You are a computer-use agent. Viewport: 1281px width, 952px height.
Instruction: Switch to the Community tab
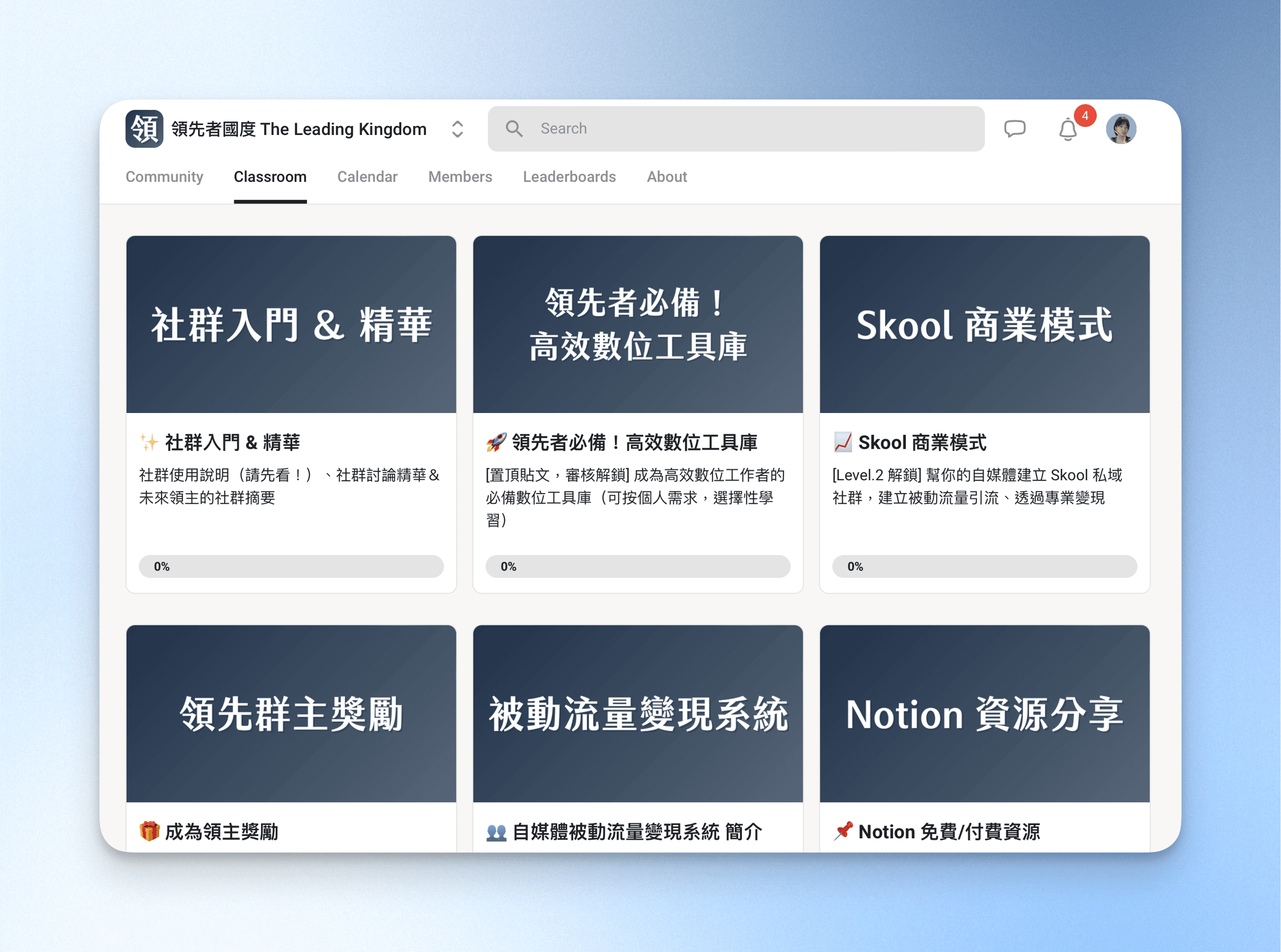pos(164,177)
